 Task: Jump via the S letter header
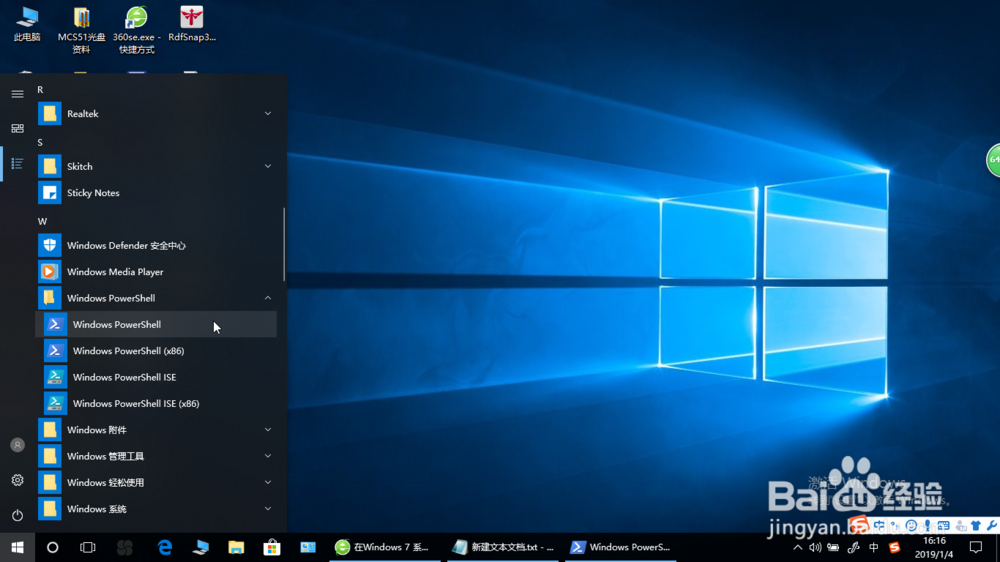point(40,142)
